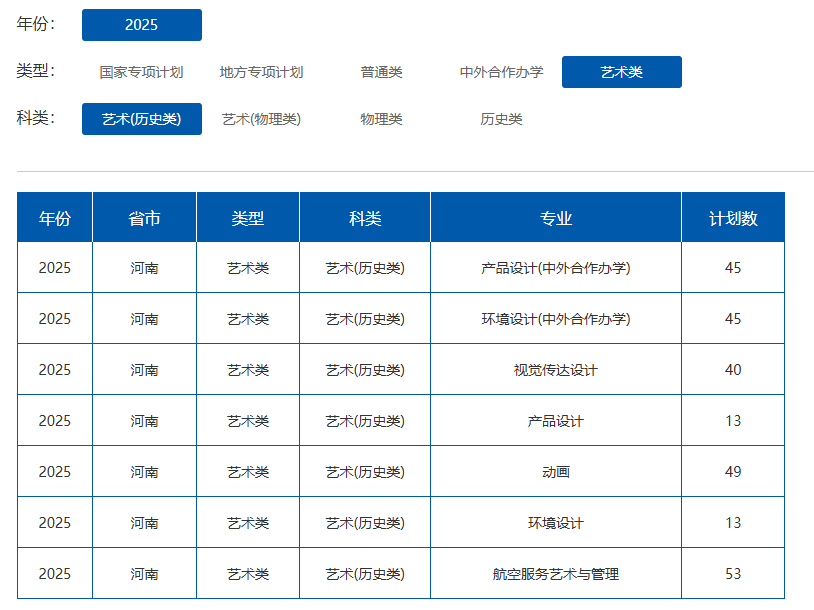Click the 年份 column header
Image resolution: width=814 pixels, height=610 pixels.
pos(55,218)
